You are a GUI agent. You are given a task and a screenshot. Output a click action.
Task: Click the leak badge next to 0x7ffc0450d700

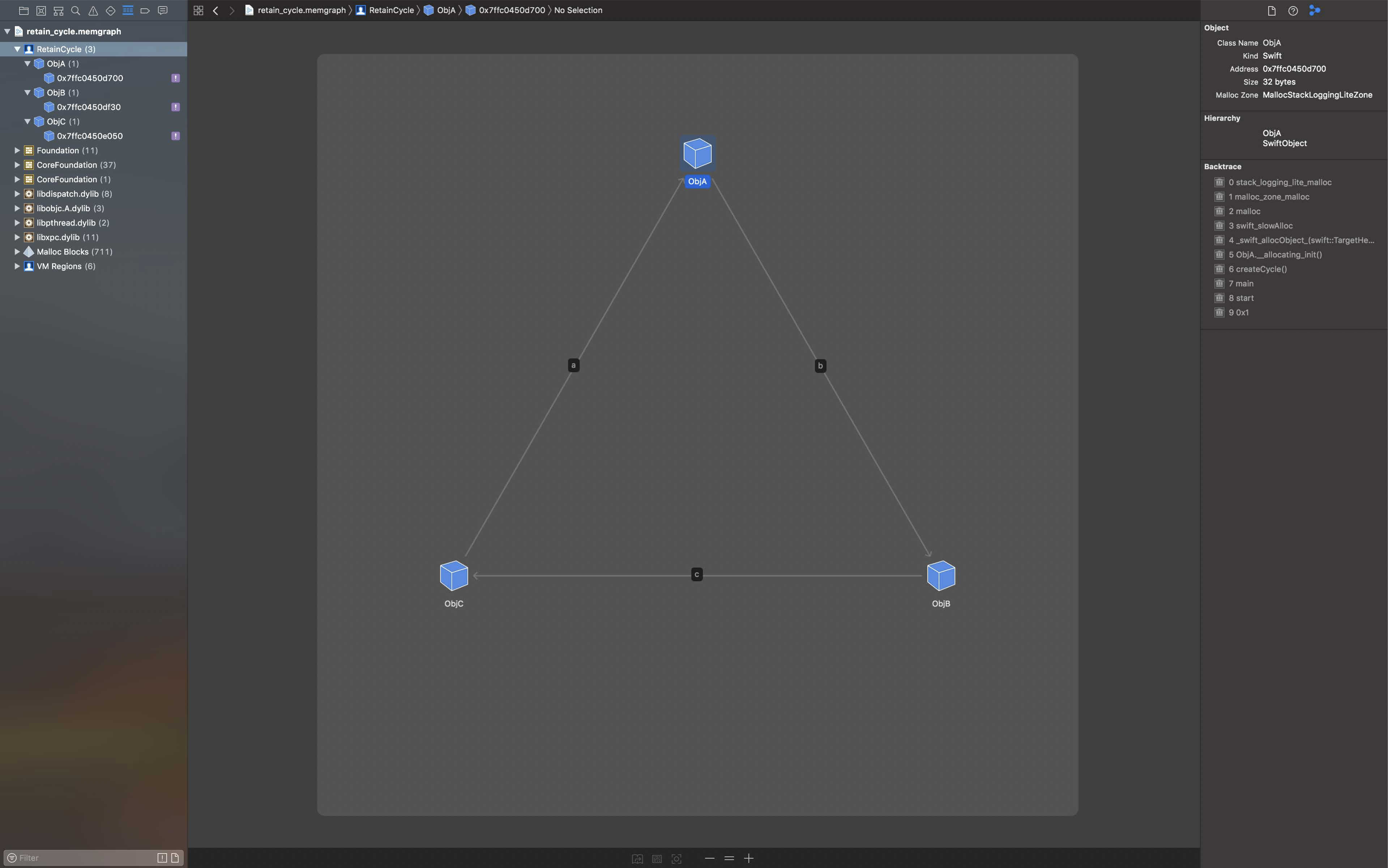[x=176, y=78]
